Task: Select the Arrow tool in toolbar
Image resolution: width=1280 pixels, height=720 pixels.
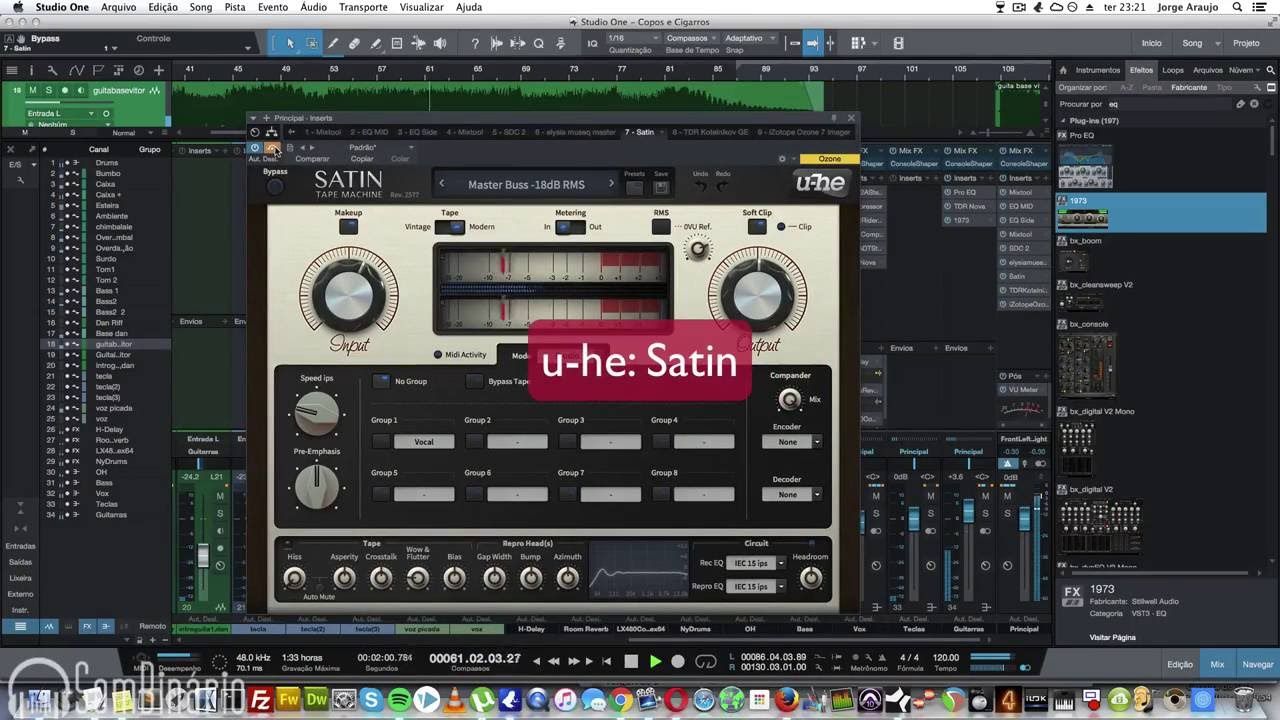Action: tap(290, 43)
